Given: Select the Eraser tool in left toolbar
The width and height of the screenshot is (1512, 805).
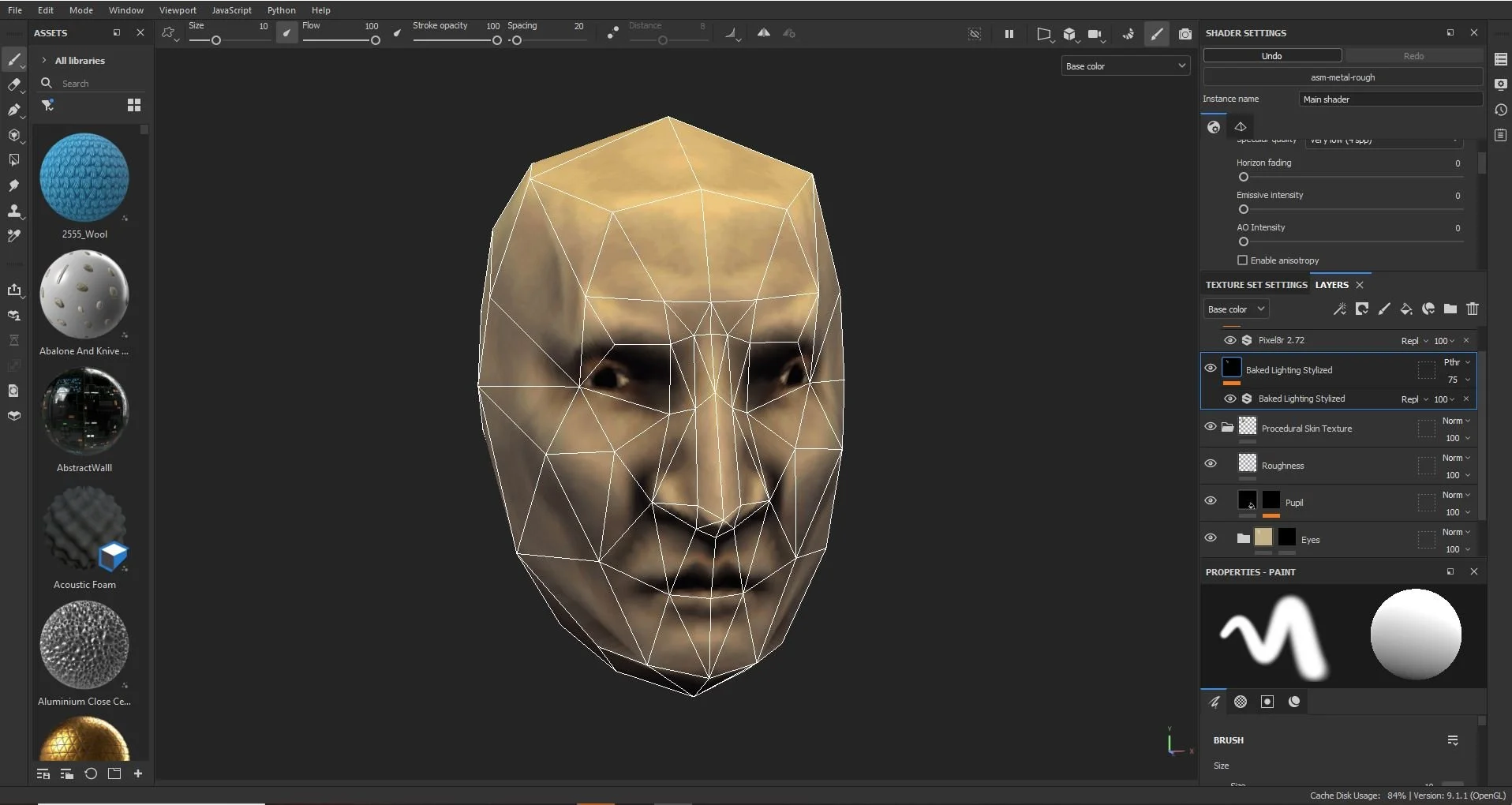Looking at the screenshot, I should [x=13, y=84].
